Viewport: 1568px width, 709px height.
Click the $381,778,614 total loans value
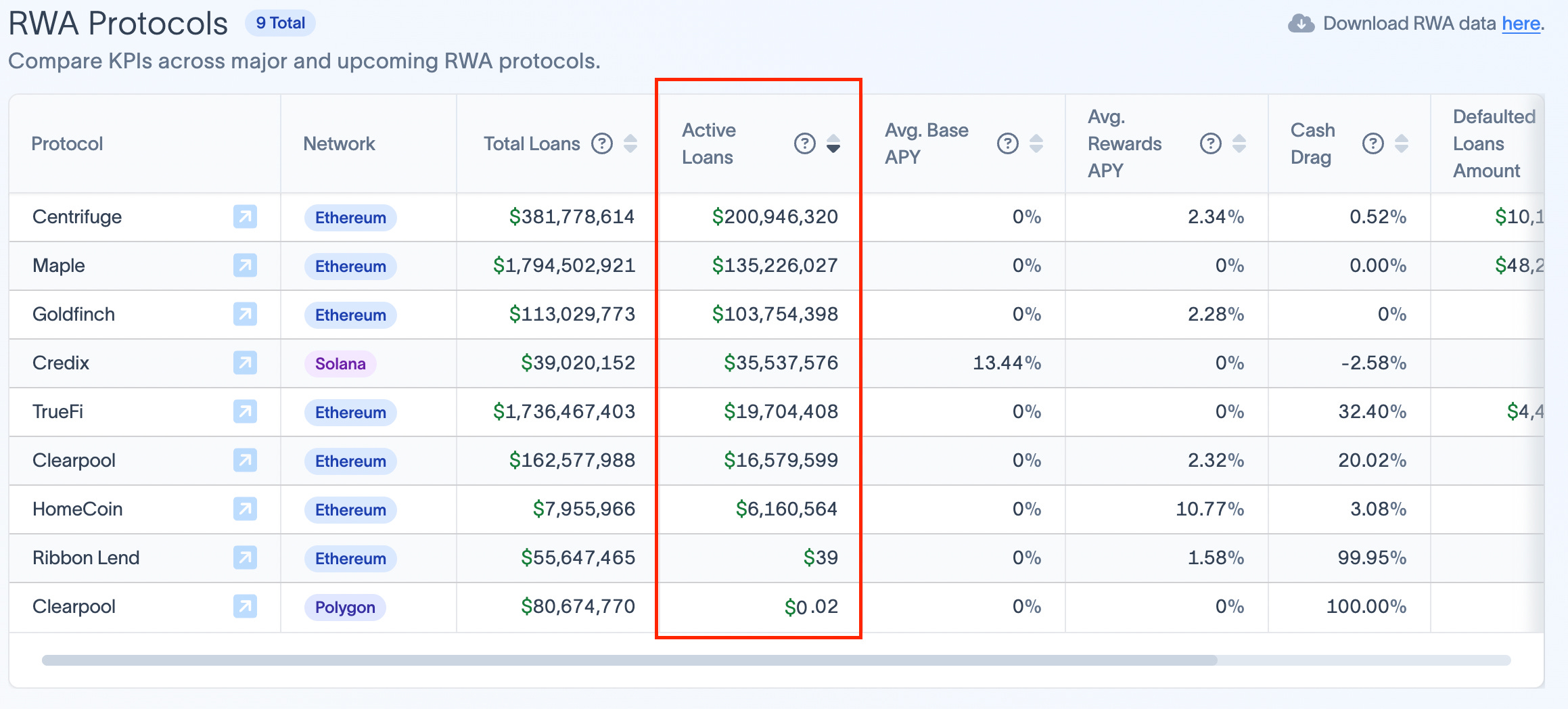pos(572,216)
